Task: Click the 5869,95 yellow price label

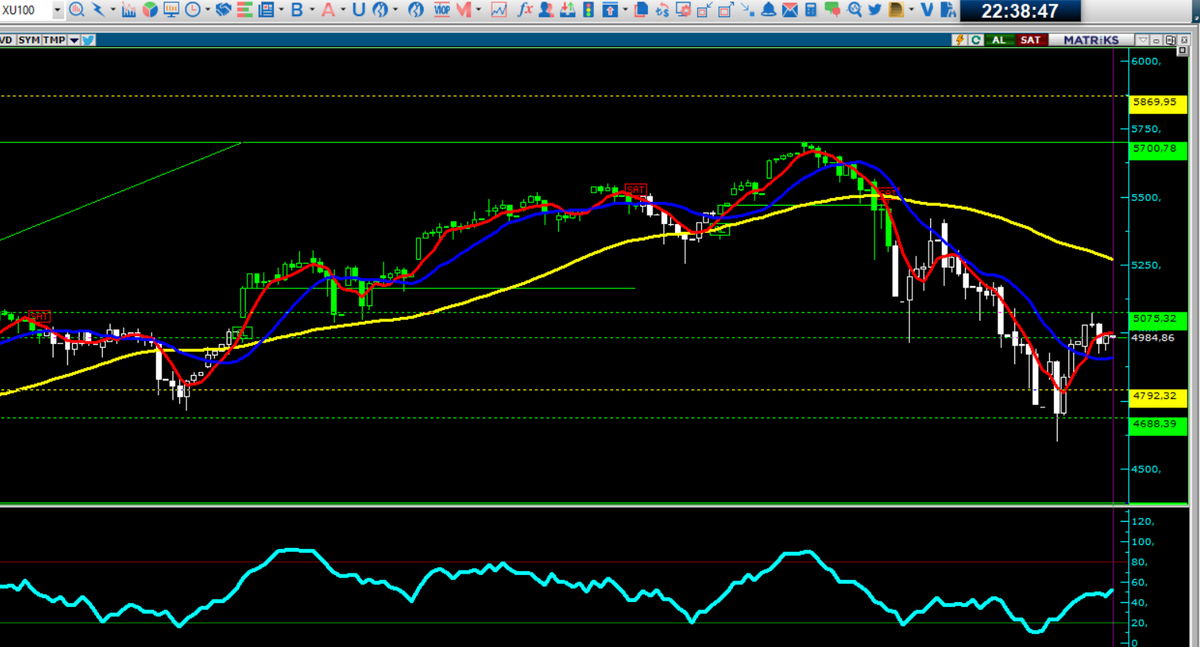Action: pos(1159,102)
